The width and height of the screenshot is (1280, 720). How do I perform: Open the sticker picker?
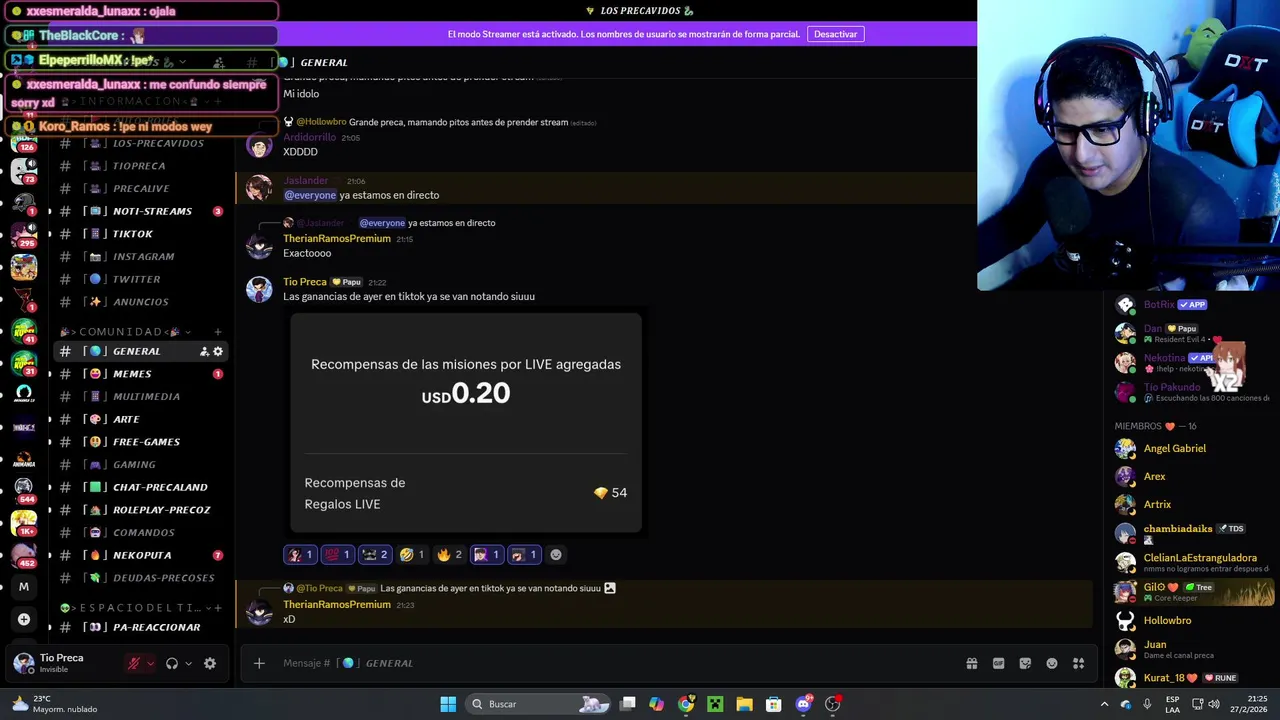1025,663
